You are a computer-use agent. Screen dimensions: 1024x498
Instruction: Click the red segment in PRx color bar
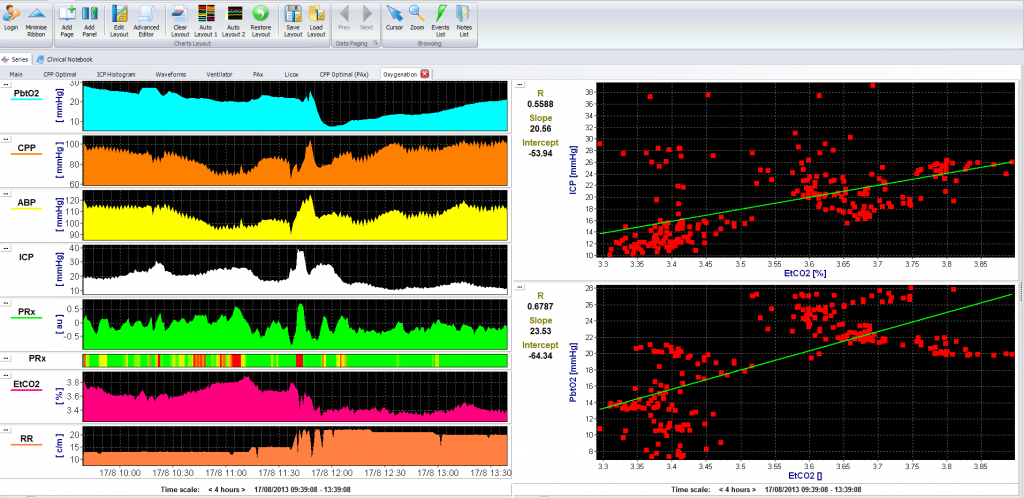(x=299, y=360)
